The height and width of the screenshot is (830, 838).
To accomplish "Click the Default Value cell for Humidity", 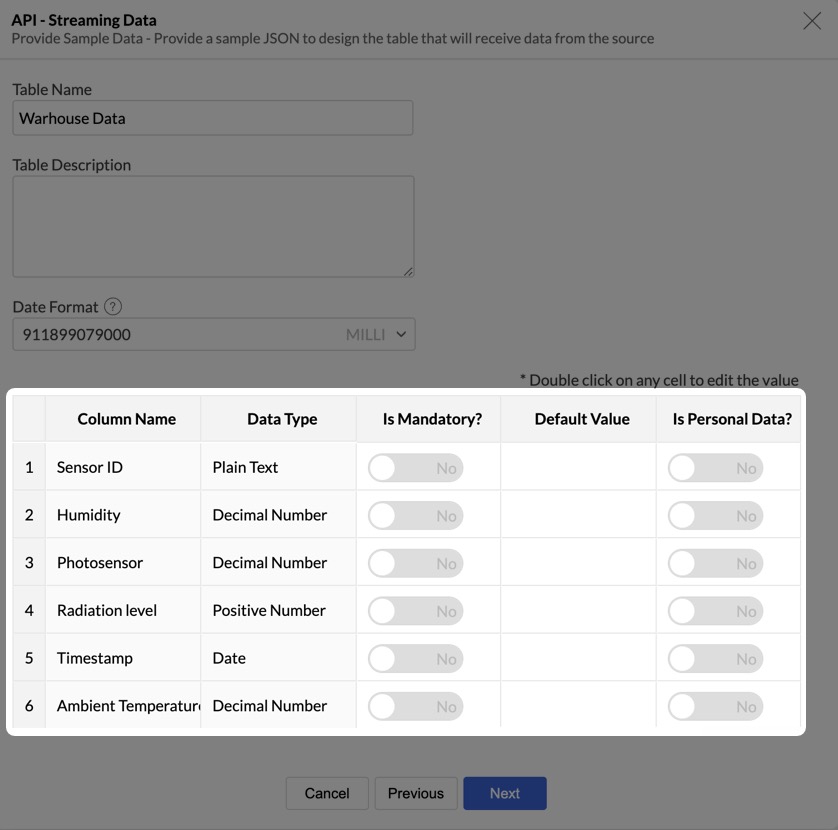I will click(578, 515).
